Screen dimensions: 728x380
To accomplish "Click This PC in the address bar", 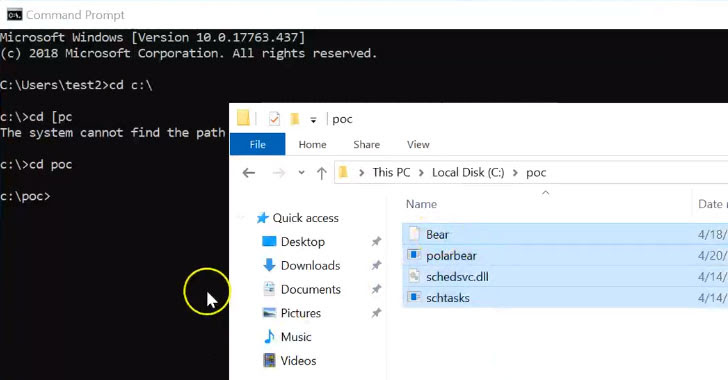I will (x=391, y=173).
